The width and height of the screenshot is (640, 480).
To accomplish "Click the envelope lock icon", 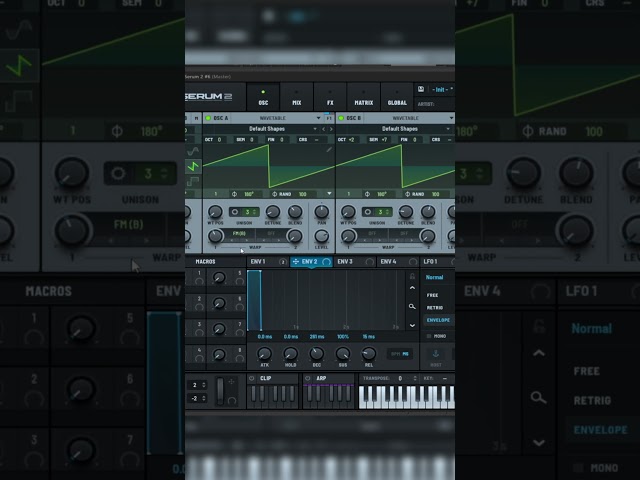I will (x=412, y=276).
